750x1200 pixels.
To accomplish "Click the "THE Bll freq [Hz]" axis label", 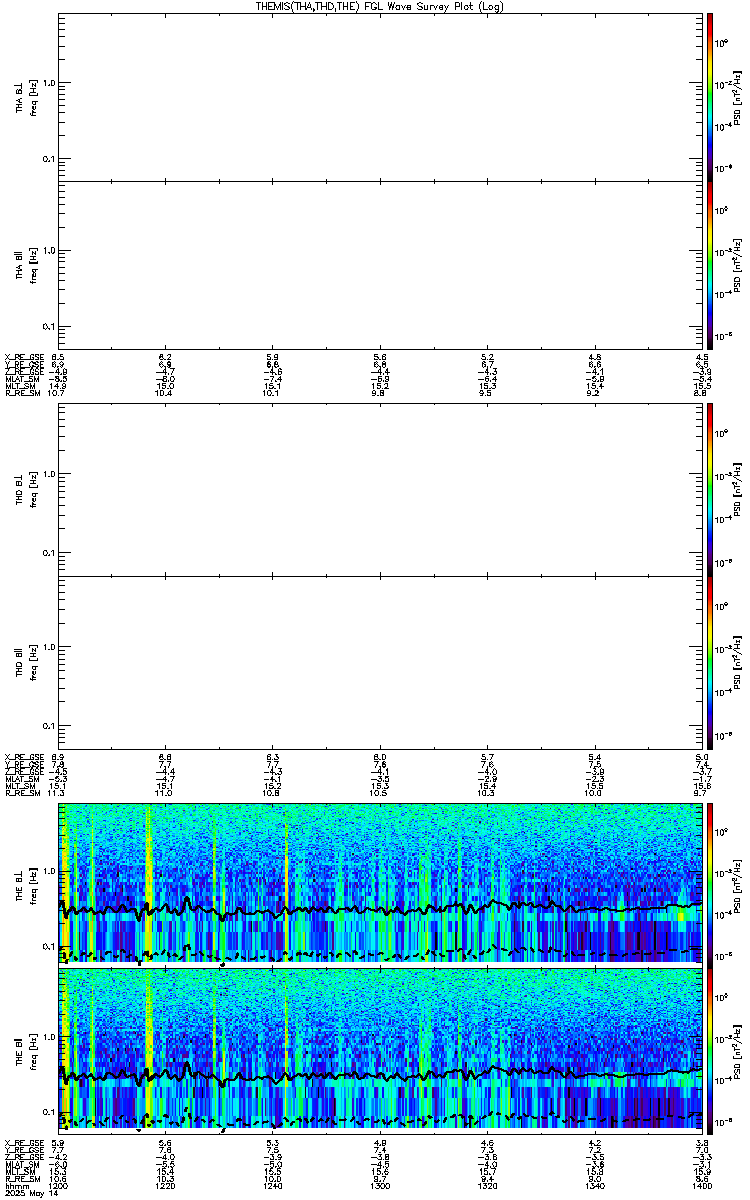I will 27,1052.
